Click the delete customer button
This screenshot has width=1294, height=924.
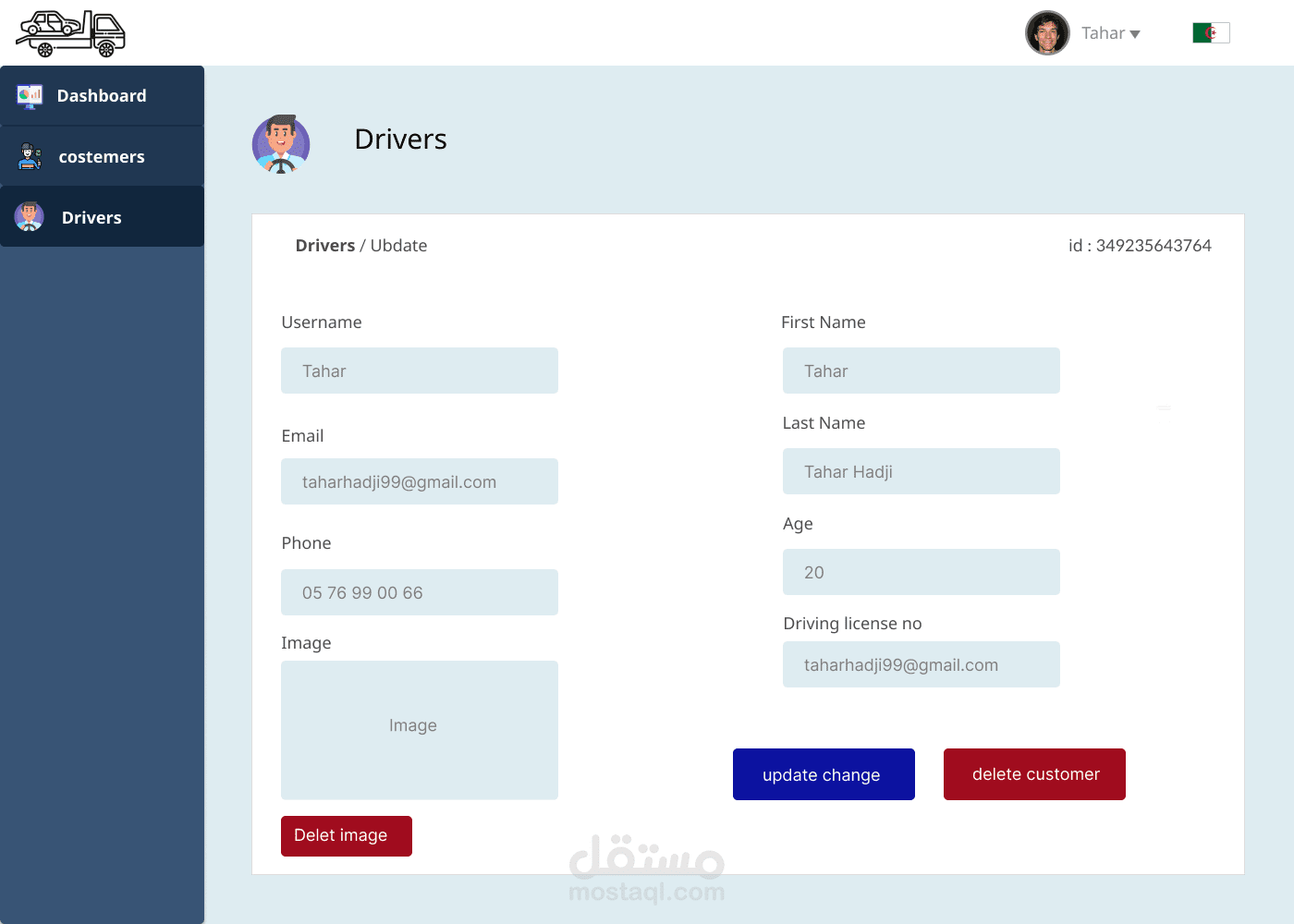(x=1034, y=774)
